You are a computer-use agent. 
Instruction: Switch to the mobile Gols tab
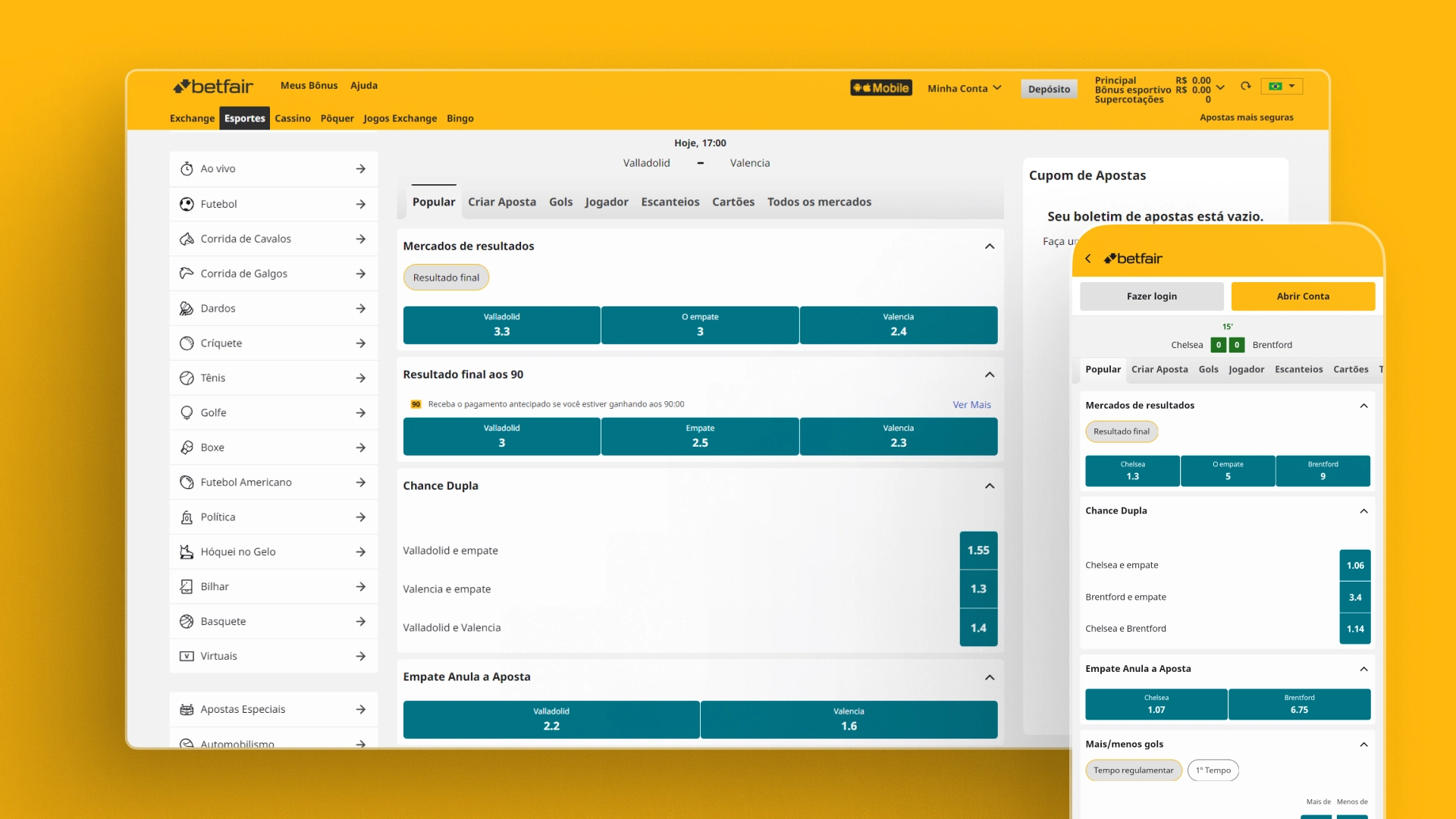coord(1209,369)
